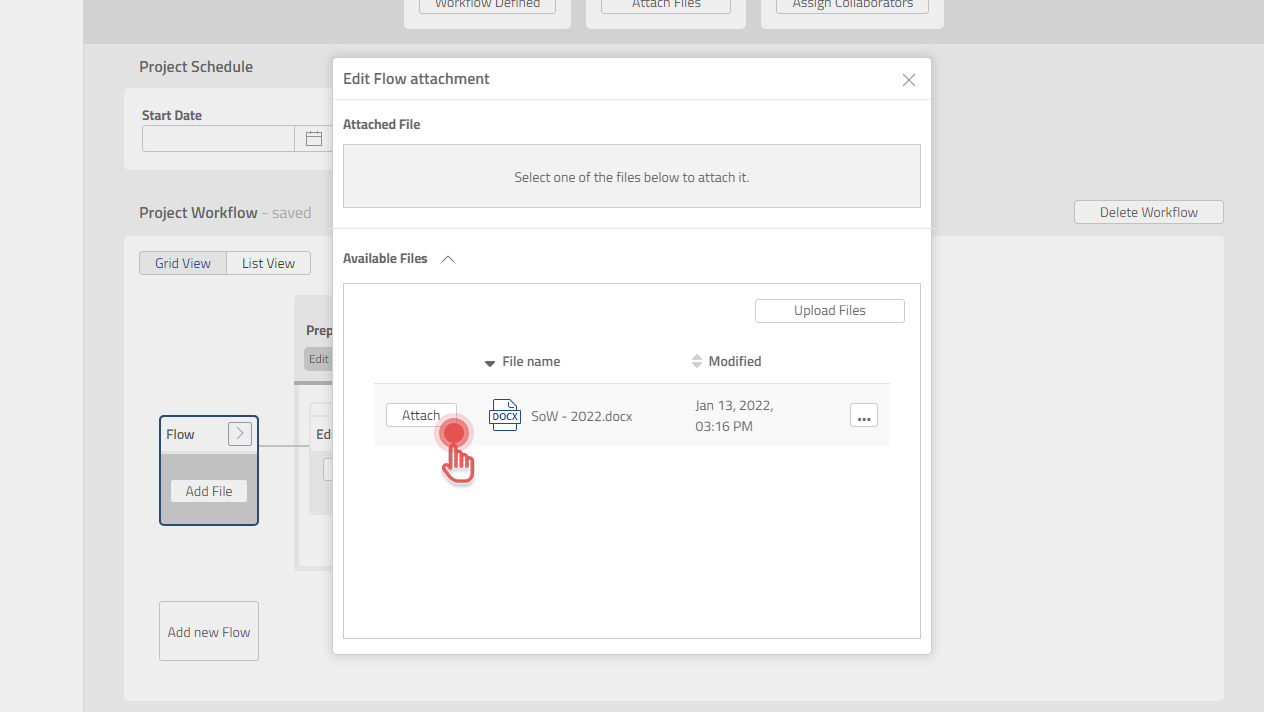
Task: Collapse the Available Files section
Action: (447, 258)
